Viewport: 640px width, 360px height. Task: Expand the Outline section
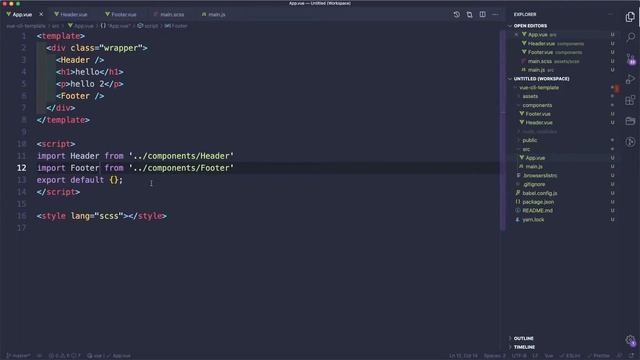tap(523, 338)
